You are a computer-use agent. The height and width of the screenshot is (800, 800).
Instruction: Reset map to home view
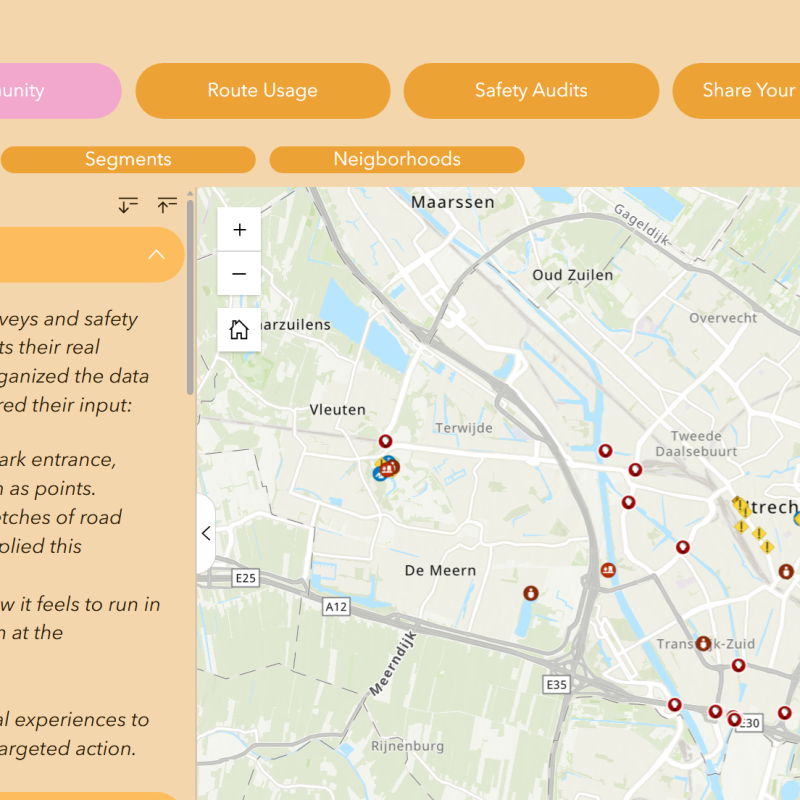click(x=239, y=330)
